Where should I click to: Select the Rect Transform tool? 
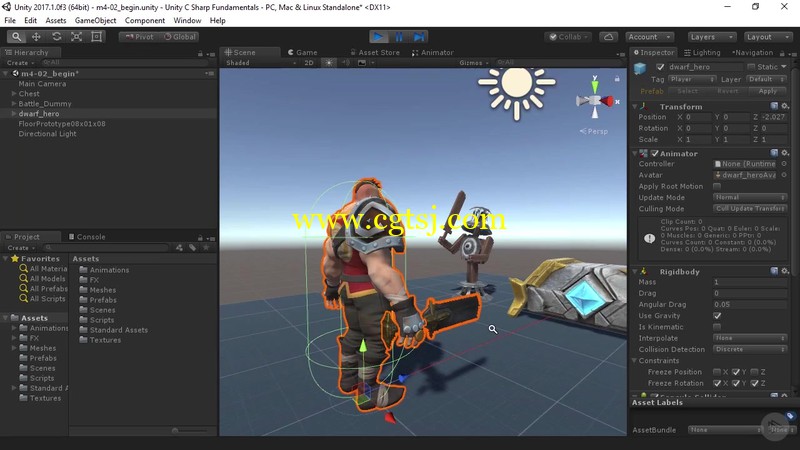coord(96,37)
